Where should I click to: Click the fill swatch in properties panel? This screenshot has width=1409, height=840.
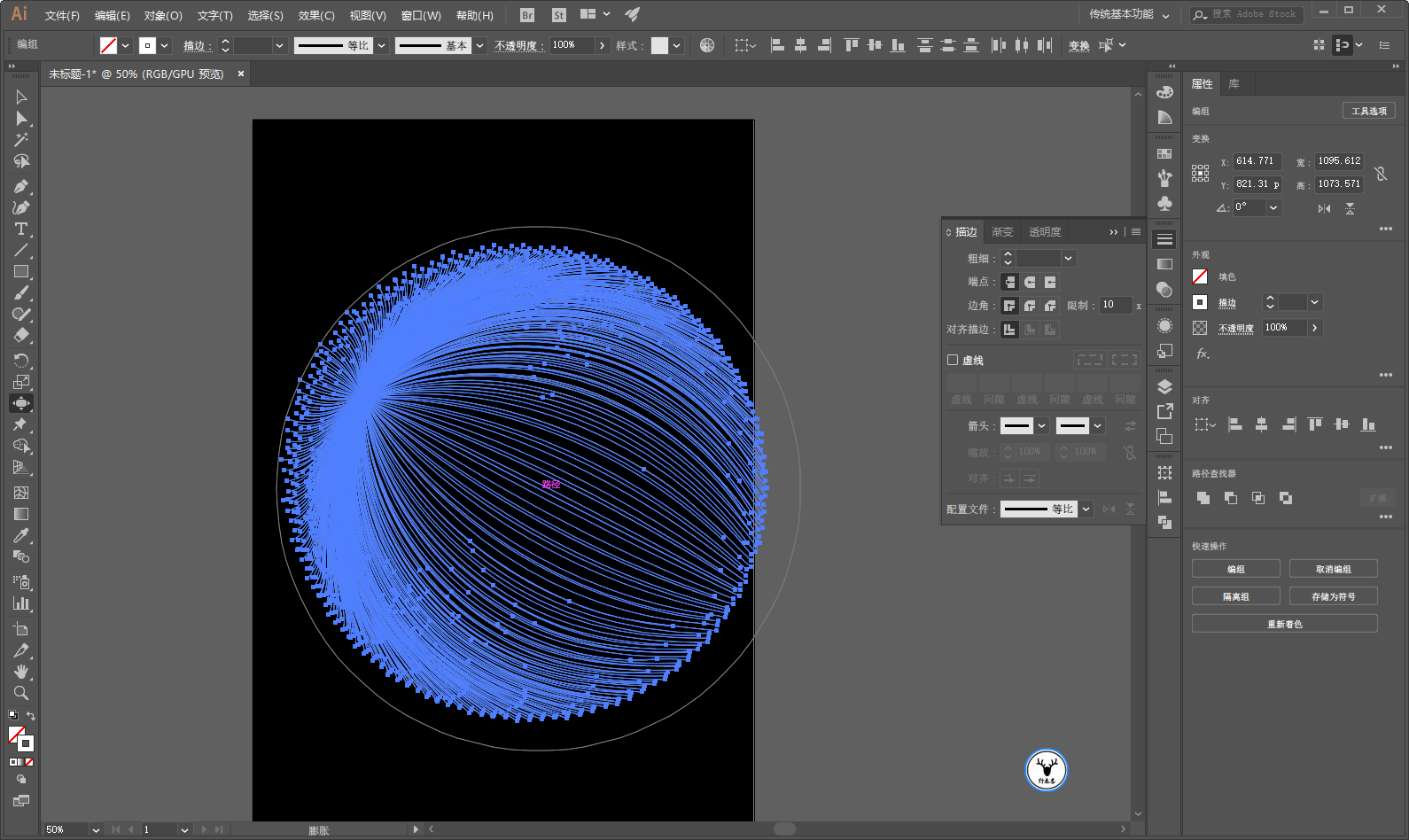coord(1200,276)
